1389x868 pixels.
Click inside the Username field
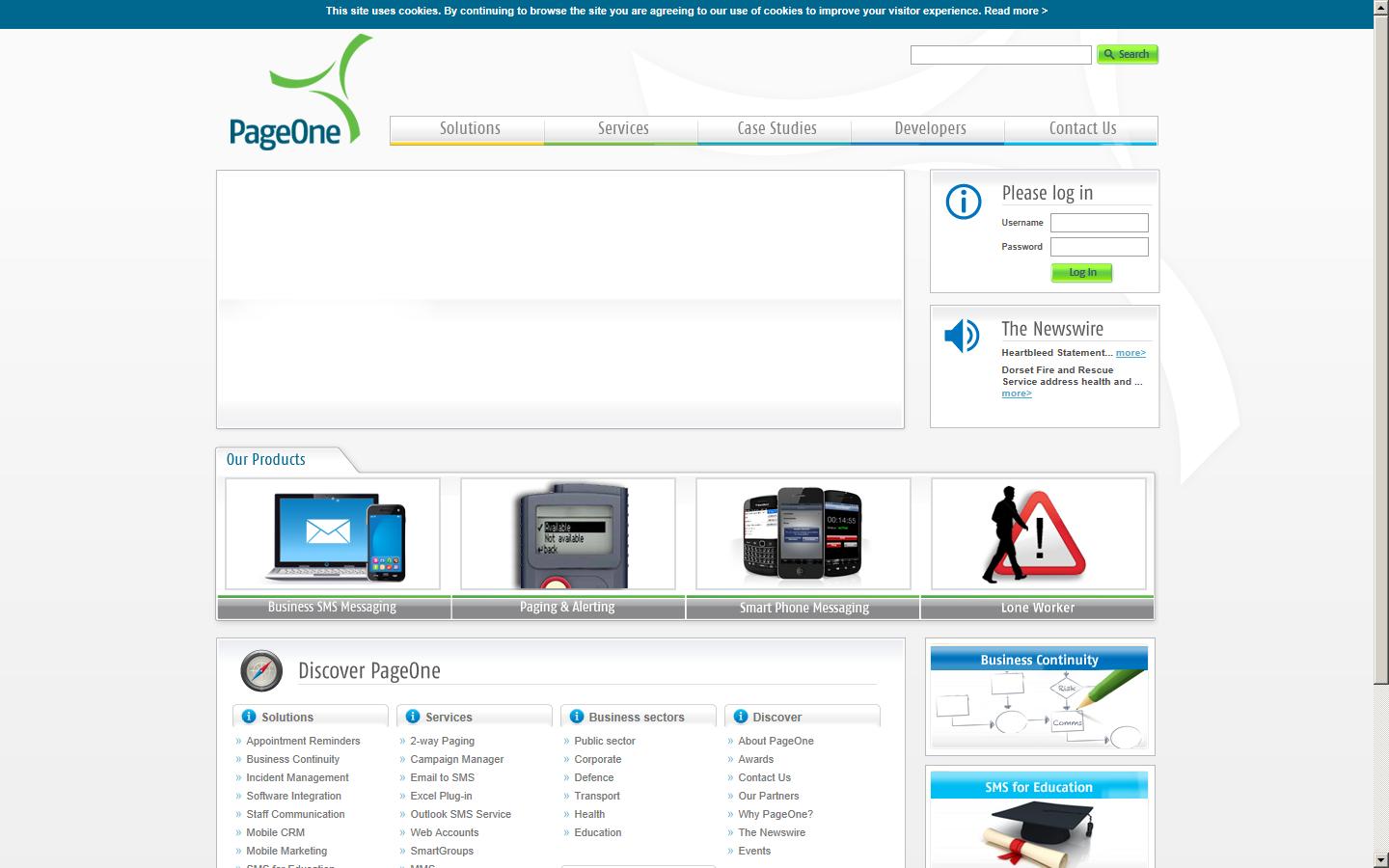click(1099, 223)
